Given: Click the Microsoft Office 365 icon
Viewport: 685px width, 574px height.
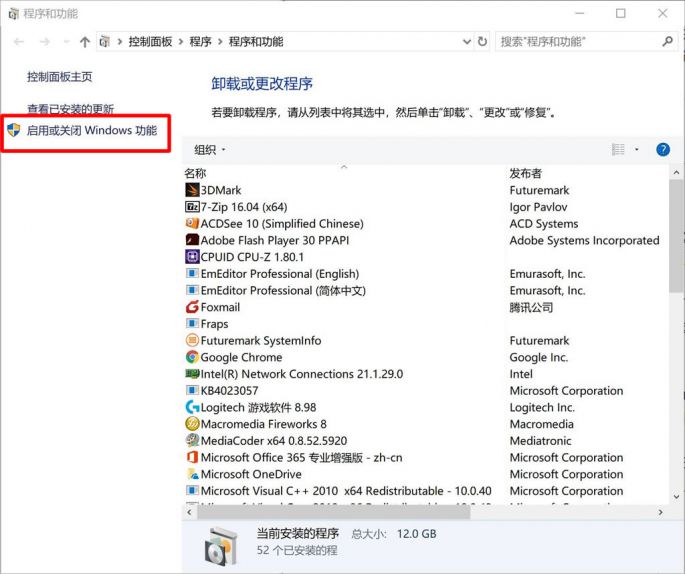Looking at the screenshot, I should [192, 457].
